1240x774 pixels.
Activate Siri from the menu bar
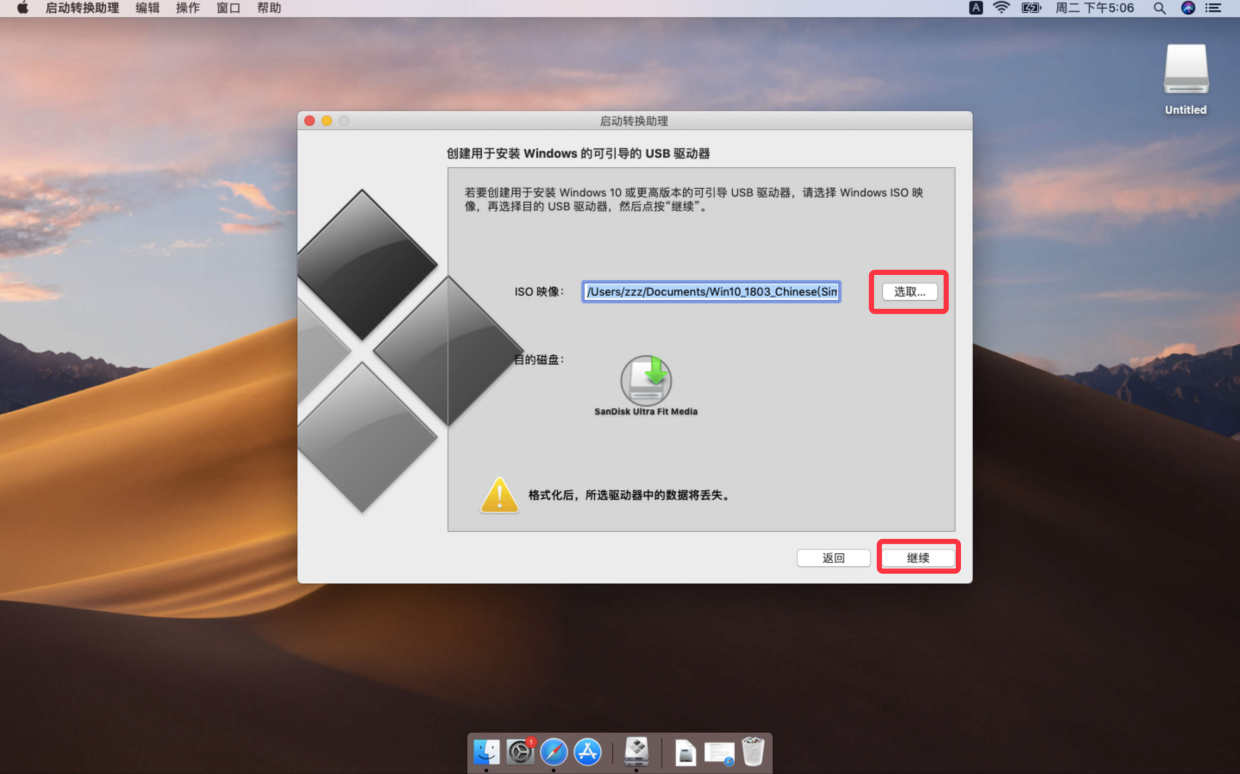[1188, 8]
